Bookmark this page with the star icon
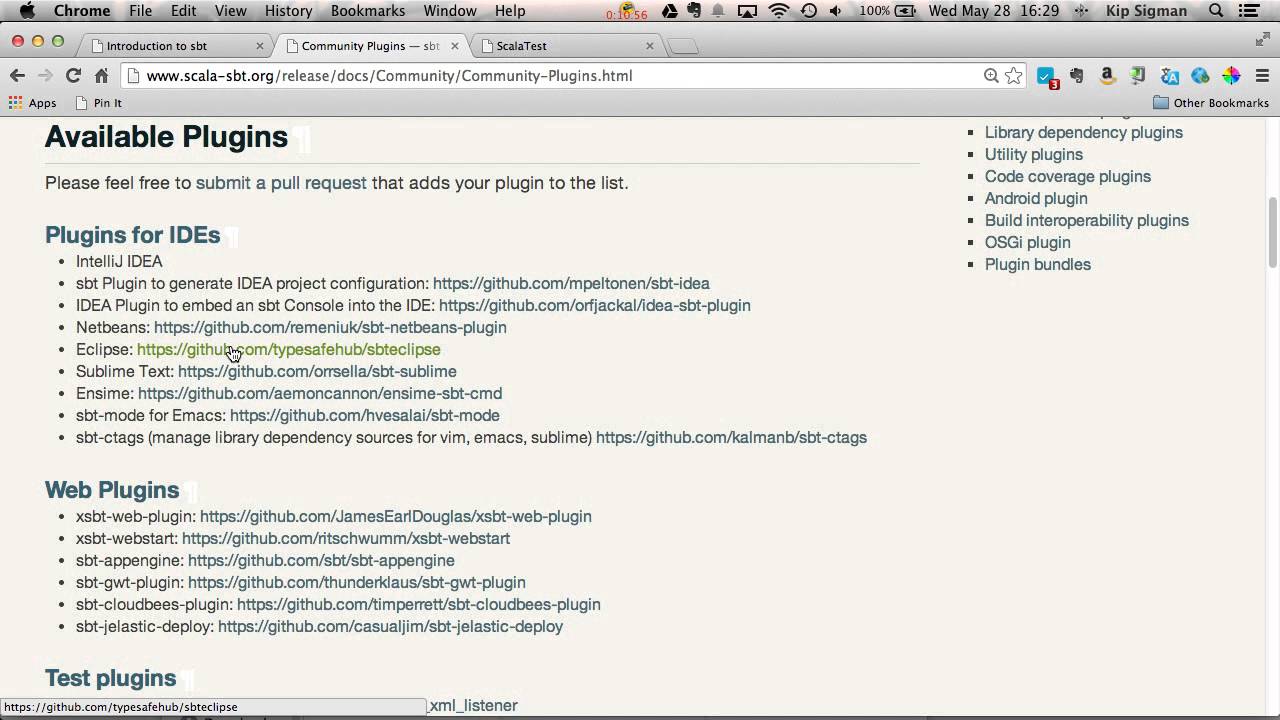 tap(1014, 76)
